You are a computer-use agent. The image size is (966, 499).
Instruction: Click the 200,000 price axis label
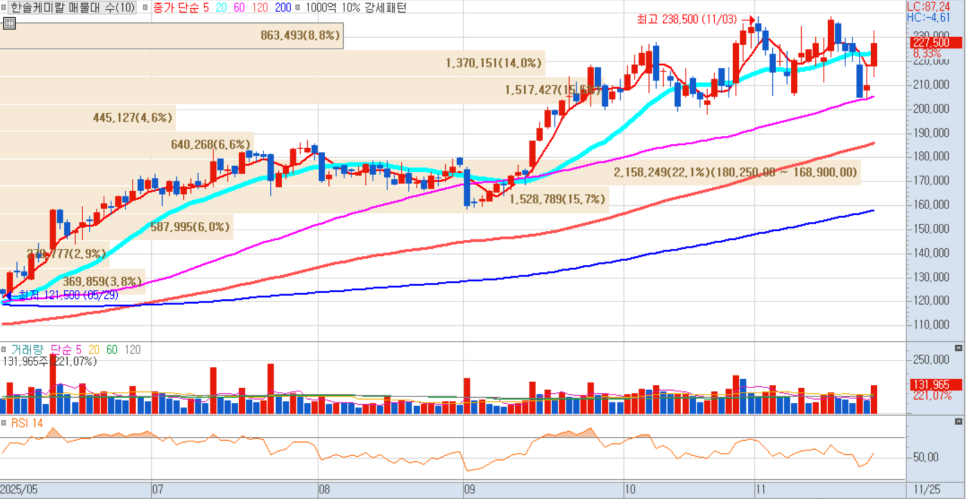pyautogui.click(x=931, y=109)
